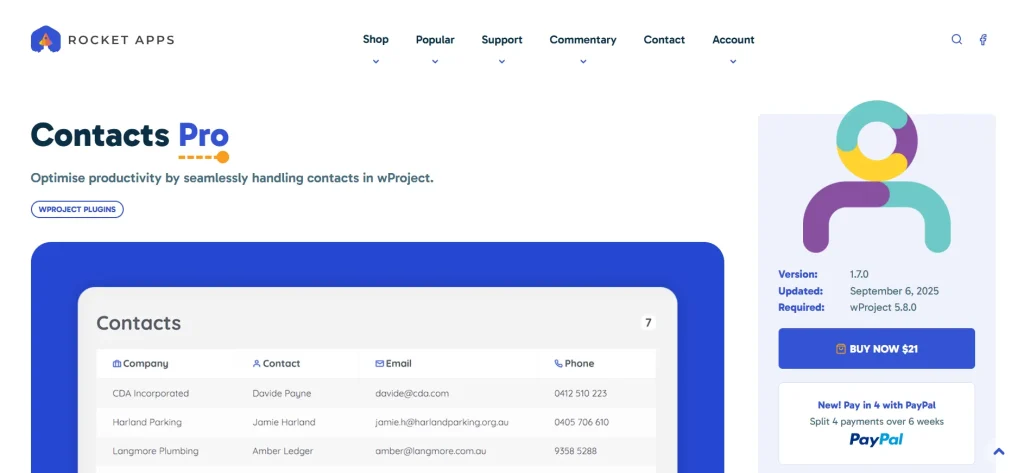Image resolution: width=1024 pixels, height=473 pixels.
Task: Click email davide@cda.com
Action: tap(411, 393)
